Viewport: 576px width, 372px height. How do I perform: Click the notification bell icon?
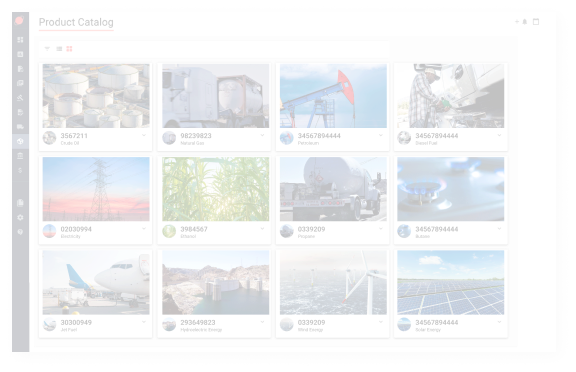point(525,22)
